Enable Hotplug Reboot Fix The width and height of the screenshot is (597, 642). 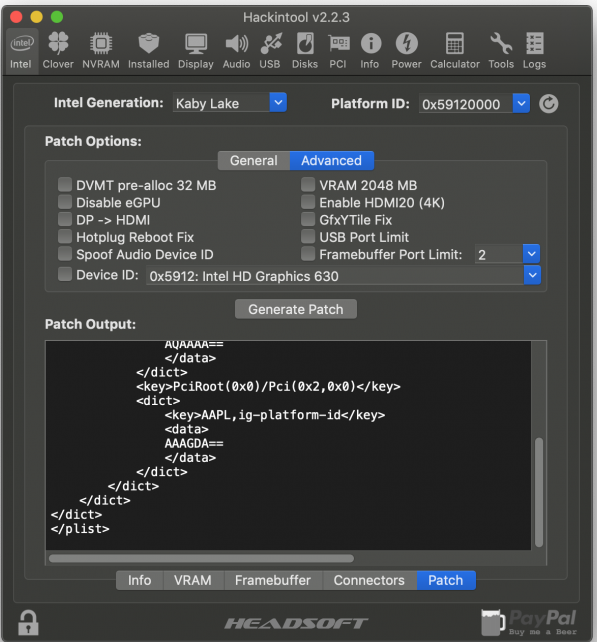coord(65,236)
